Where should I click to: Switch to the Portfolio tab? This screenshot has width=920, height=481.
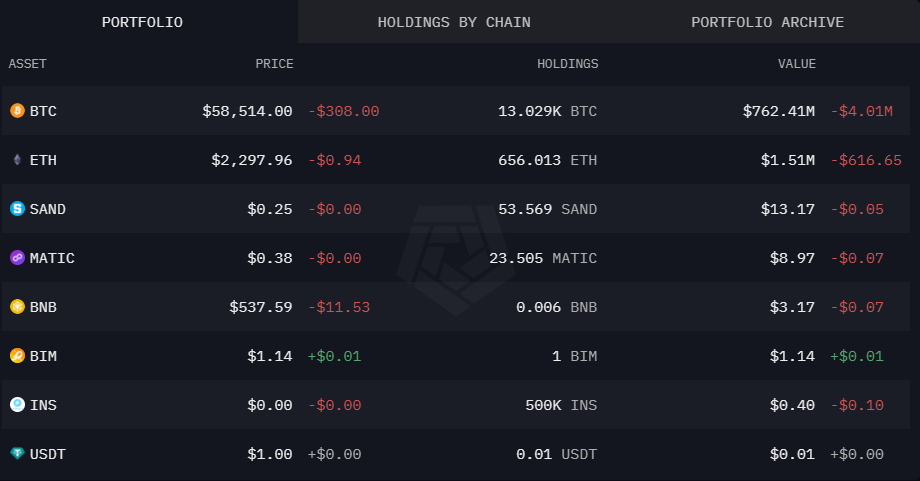click(x=142, y=22)
